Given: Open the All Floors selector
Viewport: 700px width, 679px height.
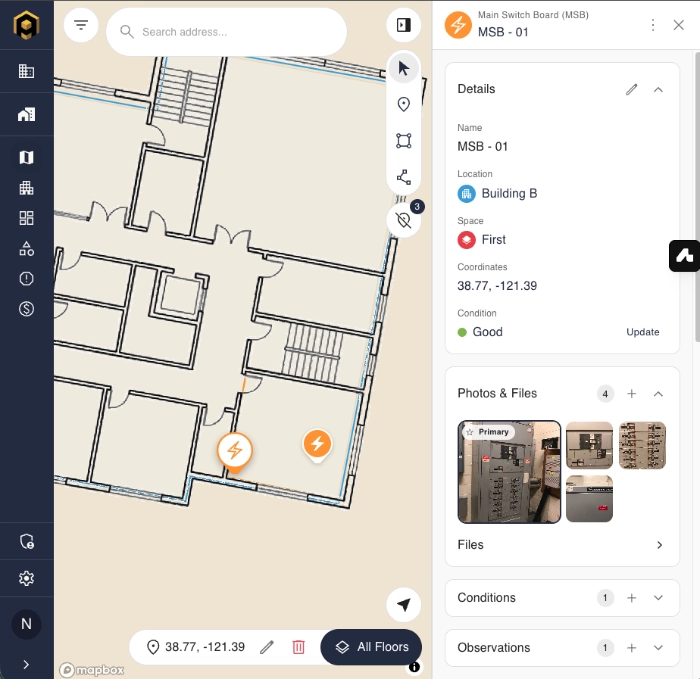Looking at the screenshot, I should pyautogui.click(x=371, y=647).
